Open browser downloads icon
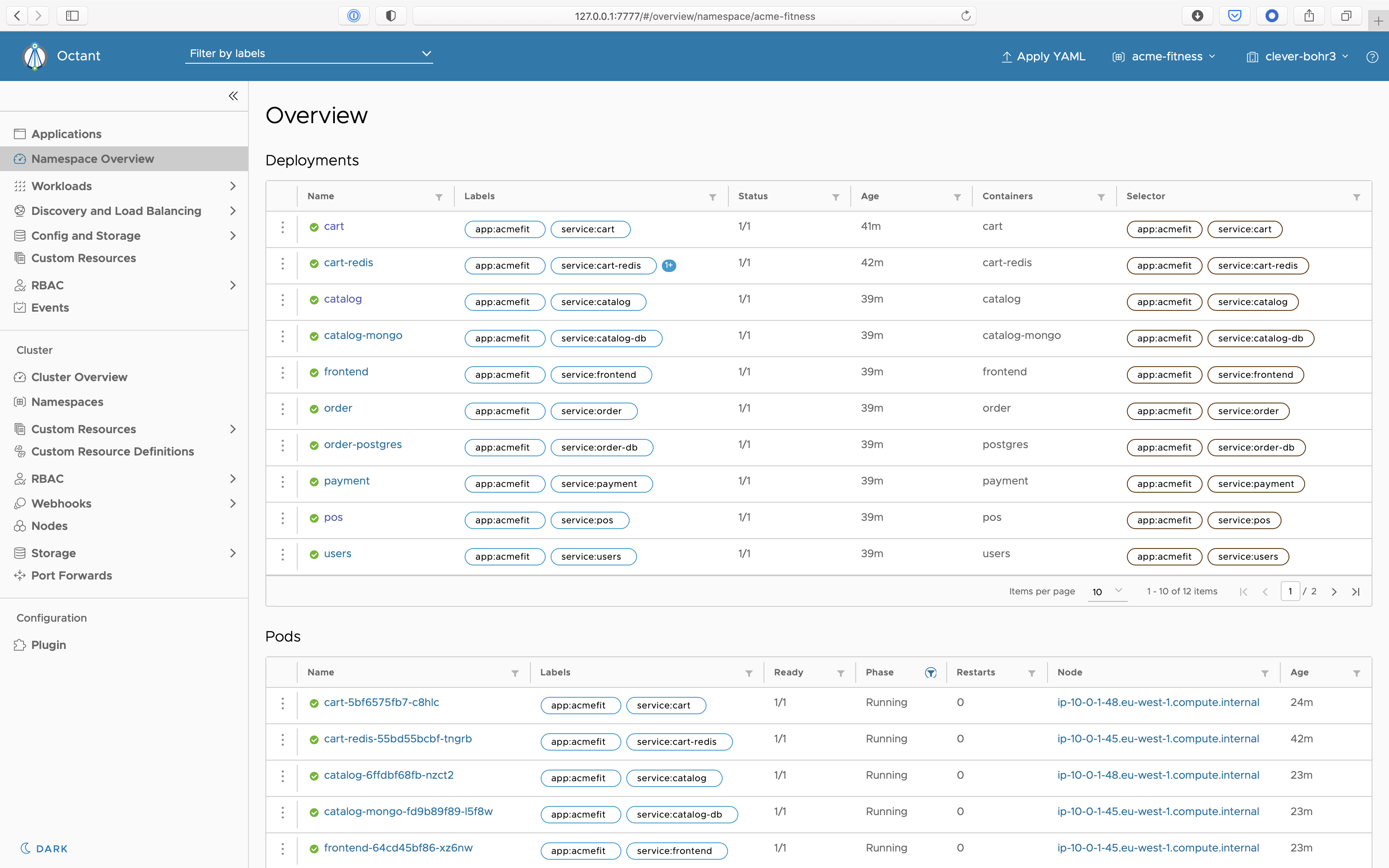The width and height of the screenshot is (1389, 868). (1197, 16)
